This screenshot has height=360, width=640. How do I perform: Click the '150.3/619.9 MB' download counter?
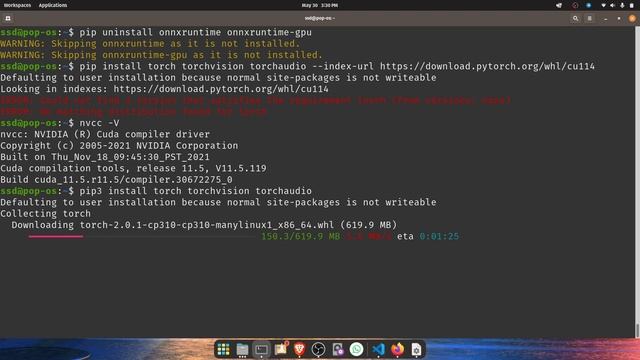(300, 236)
